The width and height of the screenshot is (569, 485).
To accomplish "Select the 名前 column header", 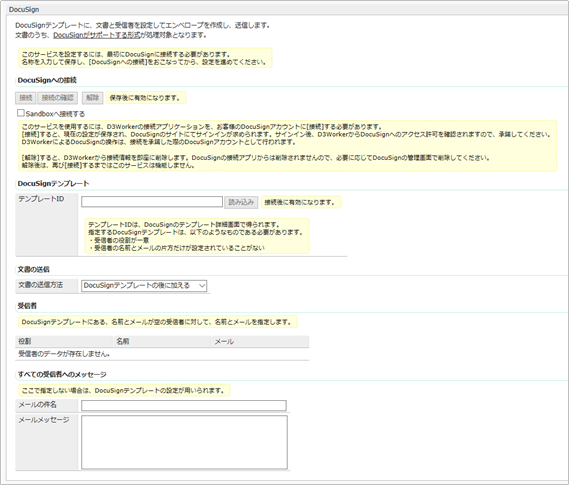I will (162, 341).
